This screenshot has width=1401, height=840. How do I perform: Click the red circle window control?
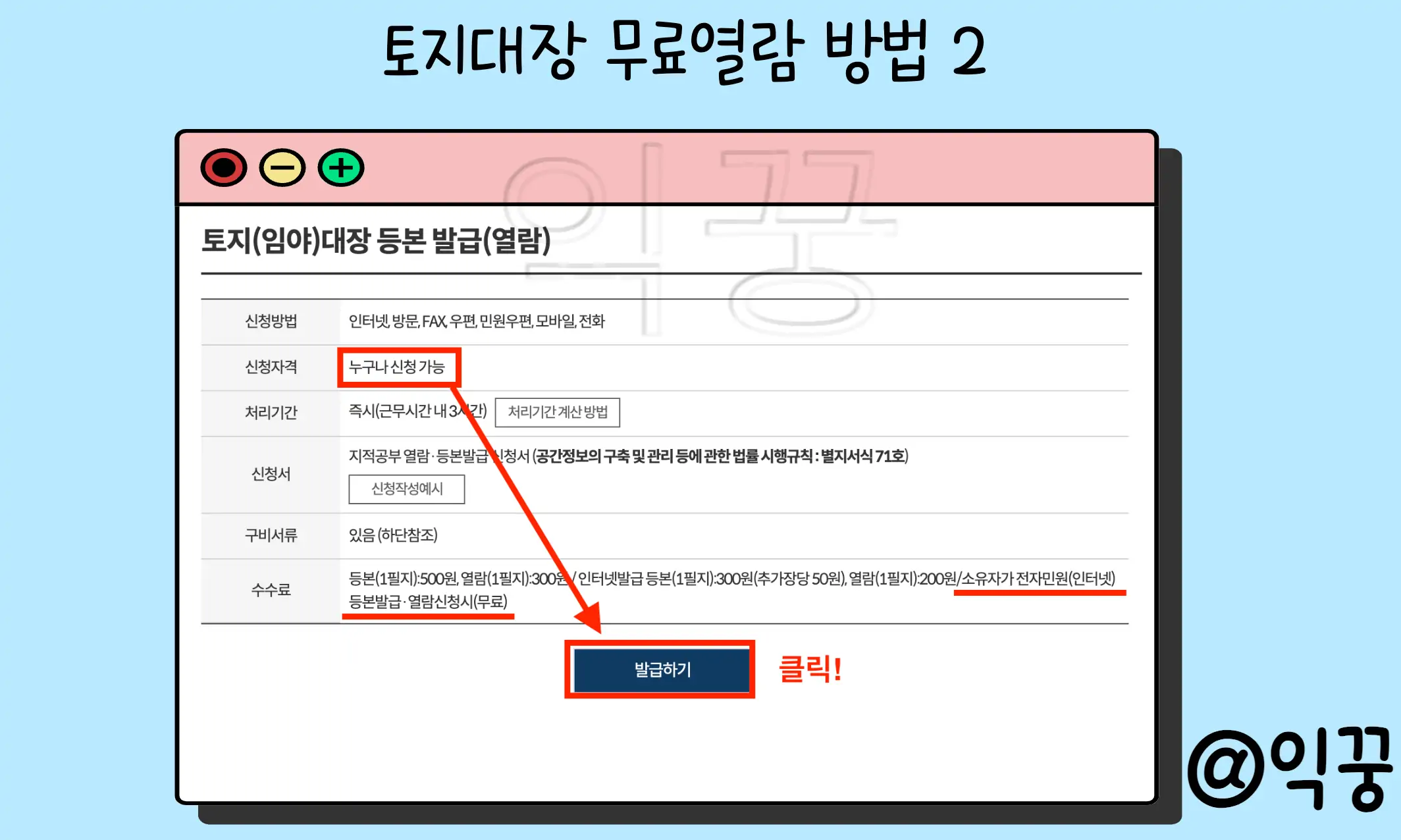224,169
